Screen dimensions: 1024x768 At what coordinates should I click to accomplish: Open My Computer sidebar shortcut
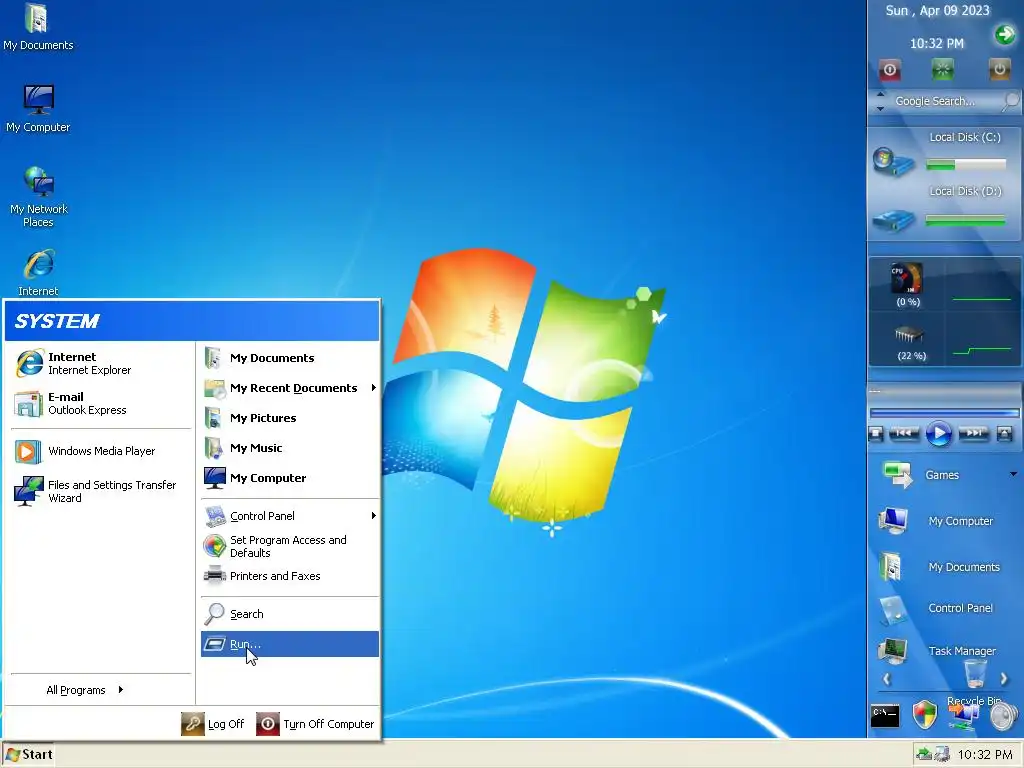click(937, 521)
